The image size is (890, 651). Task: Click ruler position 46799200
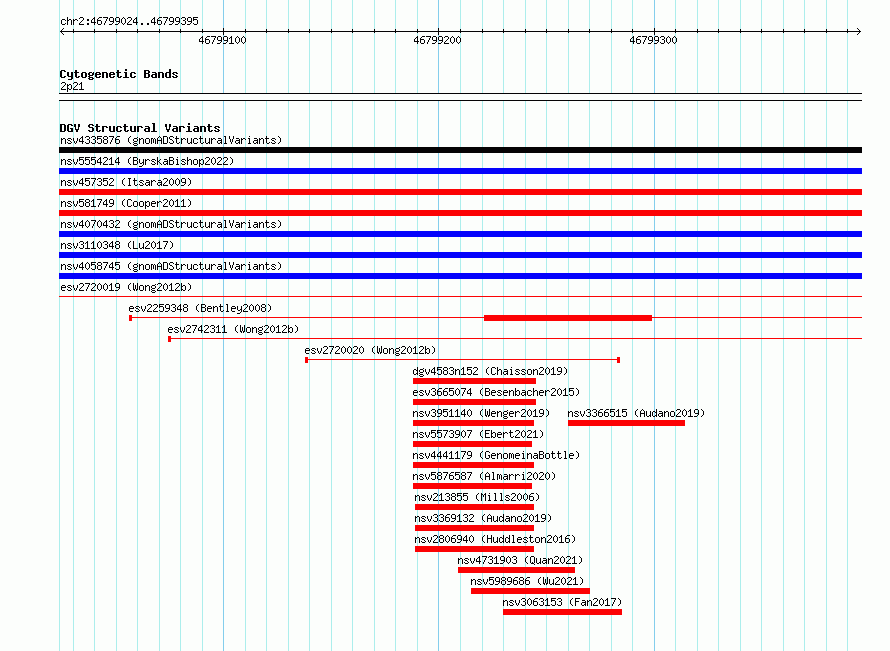pyautogui.click(x=438, y=40)
